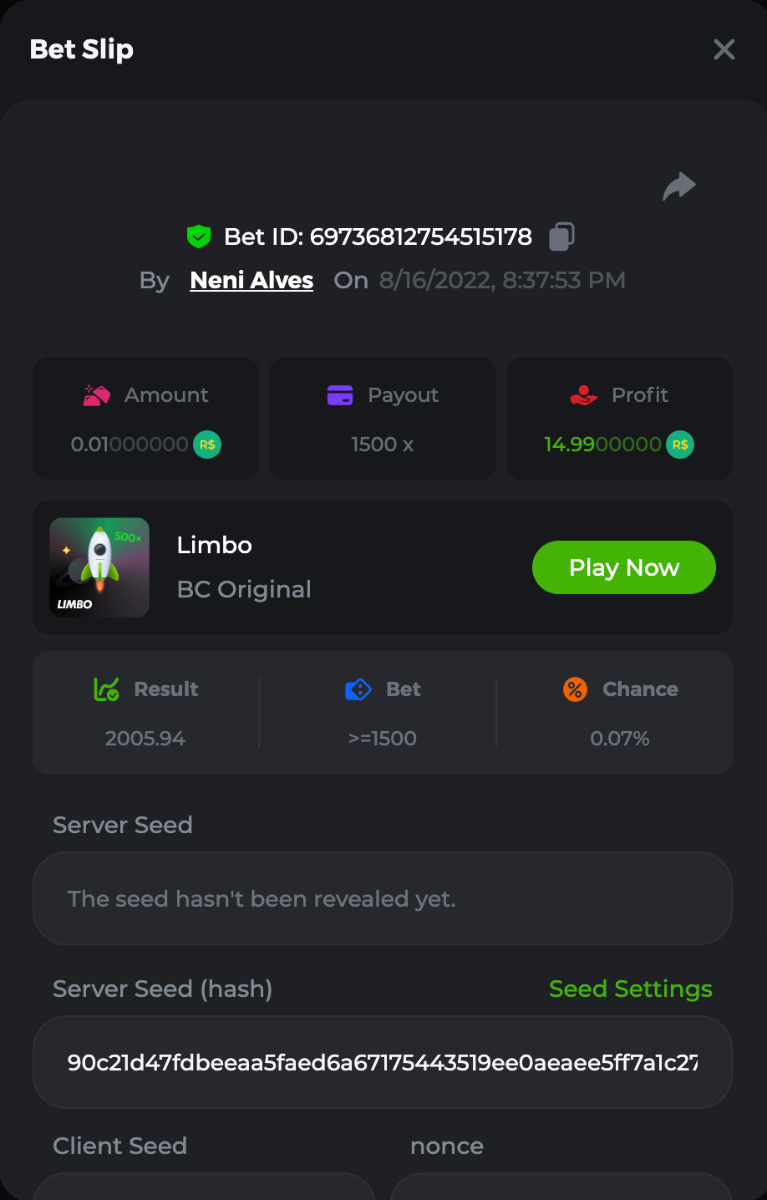Open Seed Settings
767x1200 pixels.
630,989
